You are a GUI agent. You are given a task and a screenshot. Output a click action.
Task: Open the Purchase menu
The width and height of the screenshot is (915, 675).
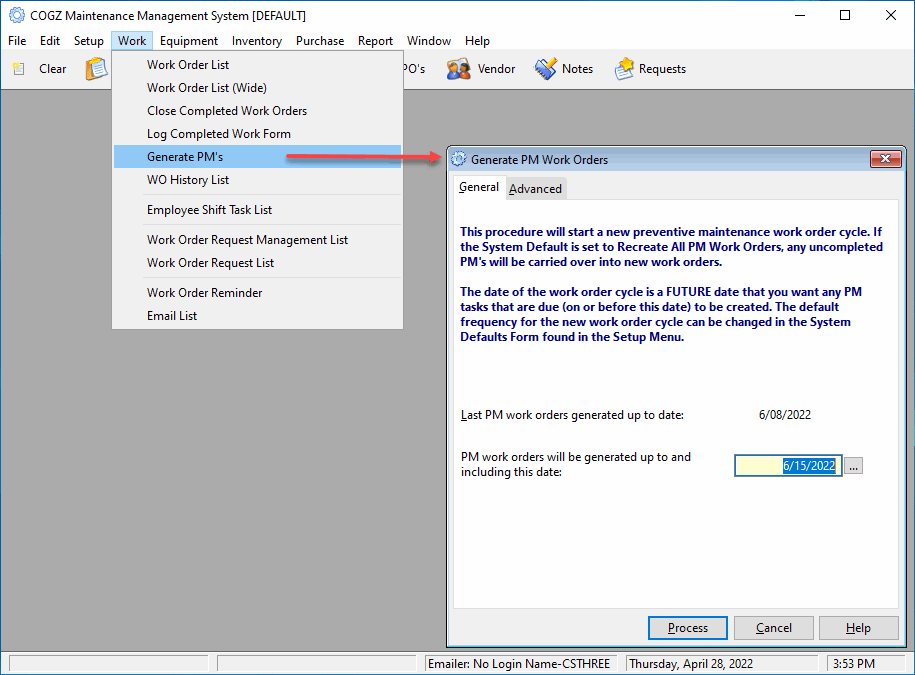pyautogui.click(x=320, y=41)
